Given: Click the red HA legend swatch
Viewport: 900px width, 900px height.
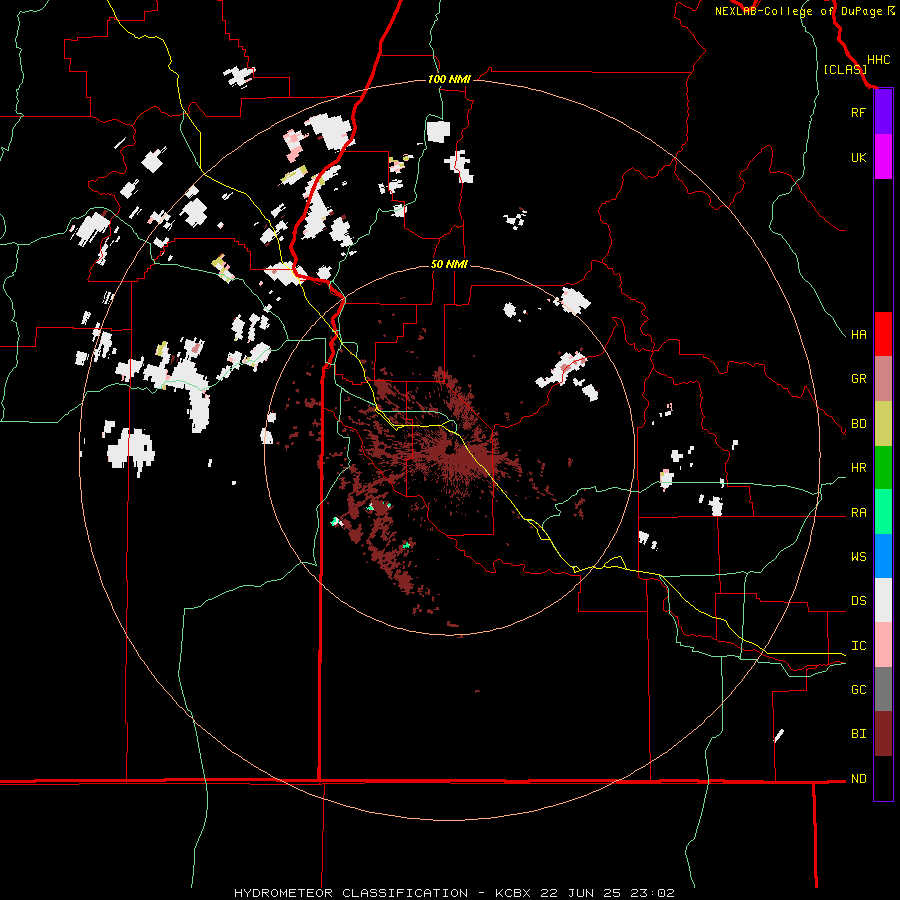Looking at the screenshot, I should [883, 334].
